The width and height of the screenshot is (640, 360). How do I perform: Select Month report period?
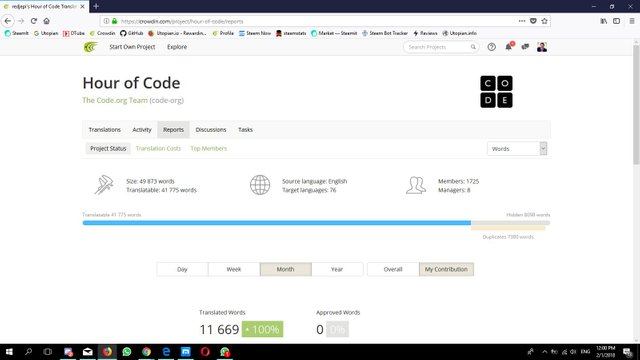coord(285,269)
